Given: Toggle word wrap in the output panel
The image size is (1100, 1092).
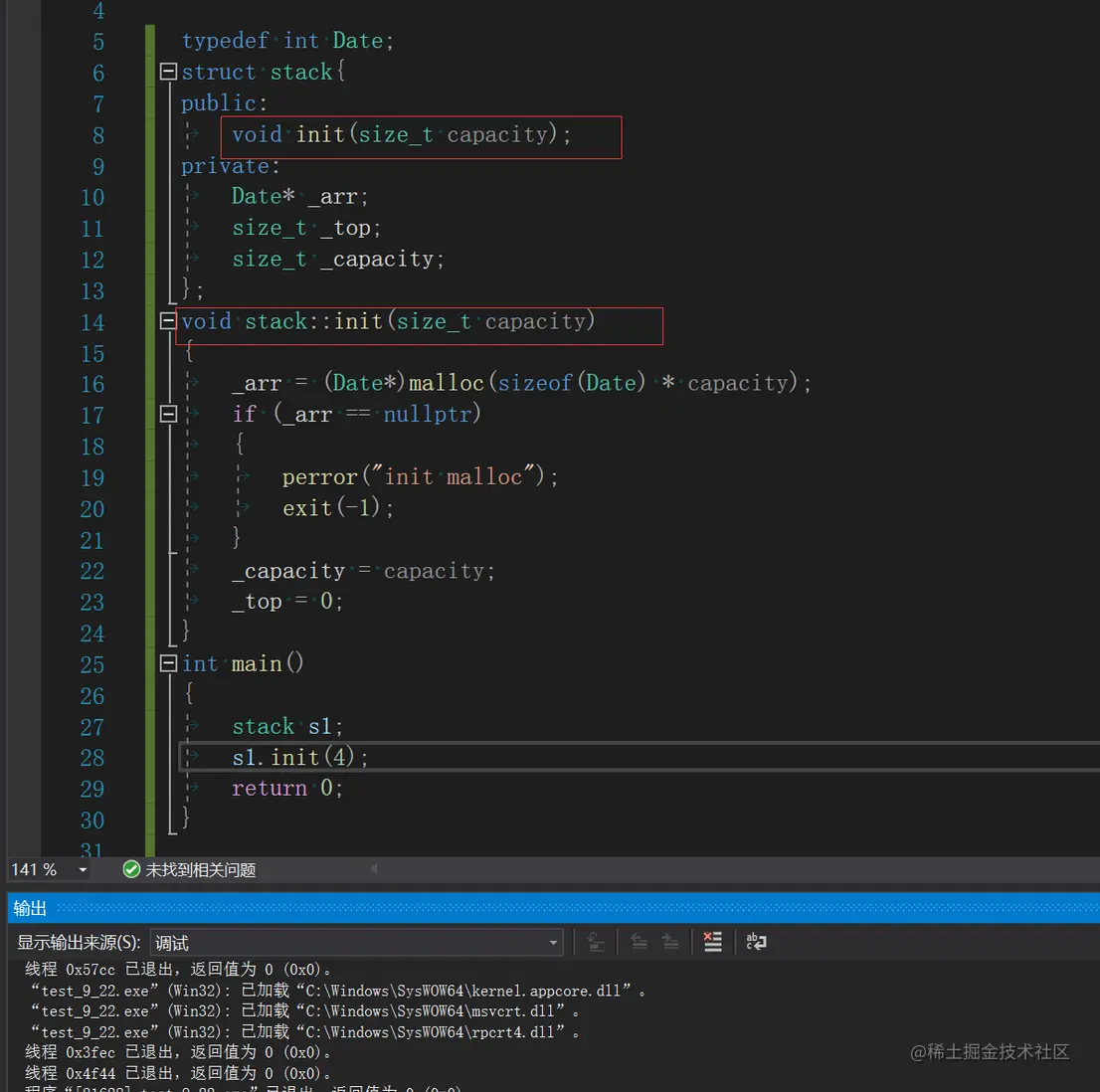Looking at the screenshot, I should coord(756,942).
